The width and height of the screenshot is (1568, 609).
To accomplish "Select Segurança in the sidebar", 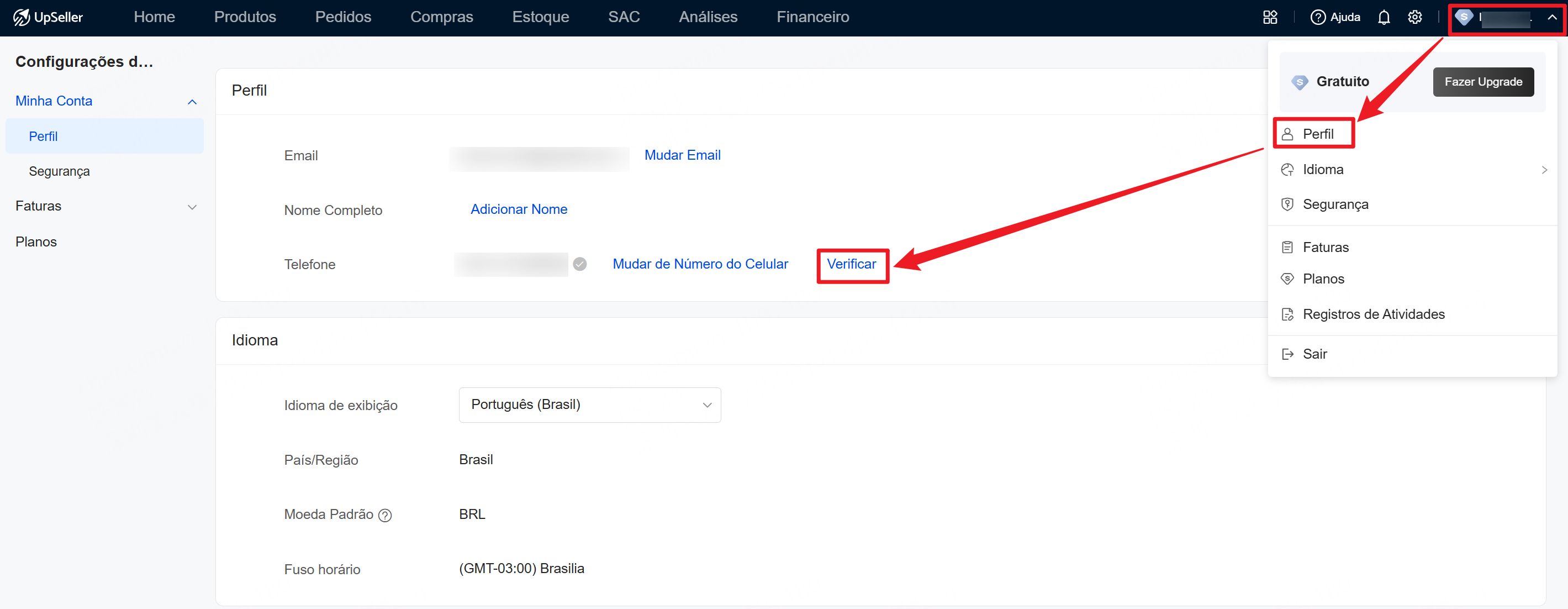I will point(59,171).
